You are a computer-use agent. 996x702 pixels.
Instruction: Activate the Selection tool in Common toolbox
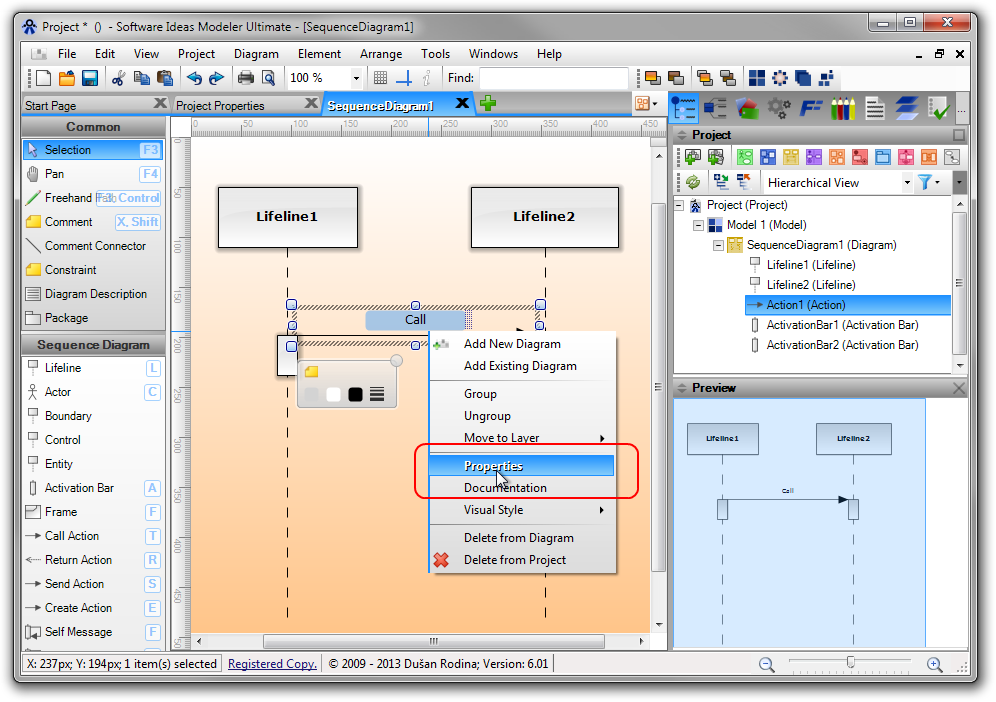(x=93, y=150)
